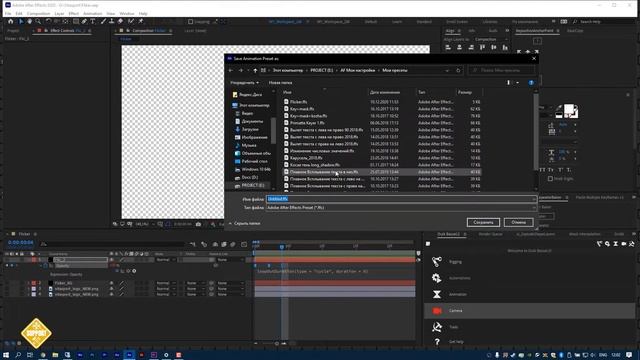
Task: Open Align Layers to Composition dropdown
Action: click(x=491, y=39)
